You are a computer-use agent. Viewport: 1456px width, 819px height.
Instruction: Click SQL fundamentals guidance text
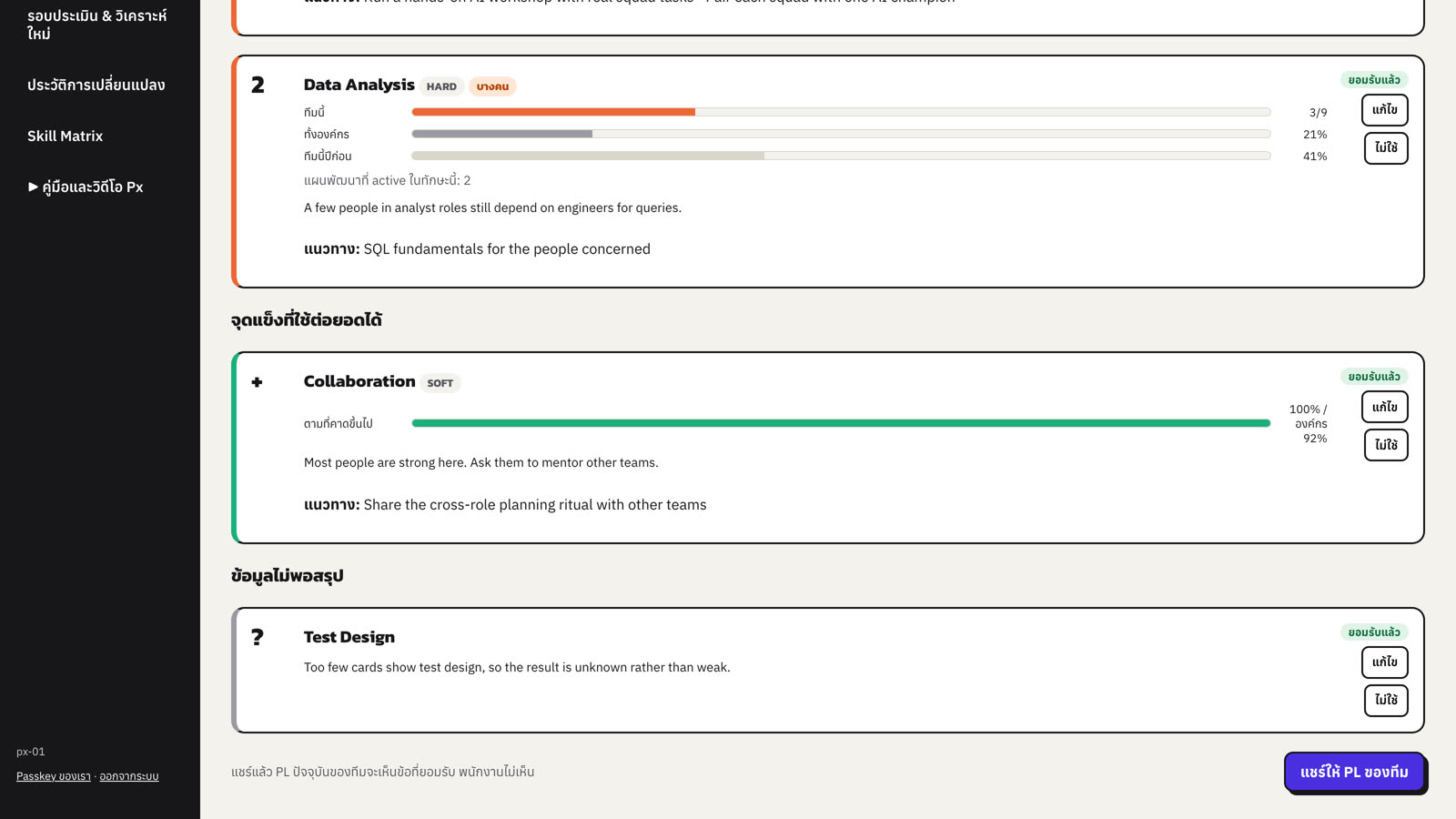507,249
